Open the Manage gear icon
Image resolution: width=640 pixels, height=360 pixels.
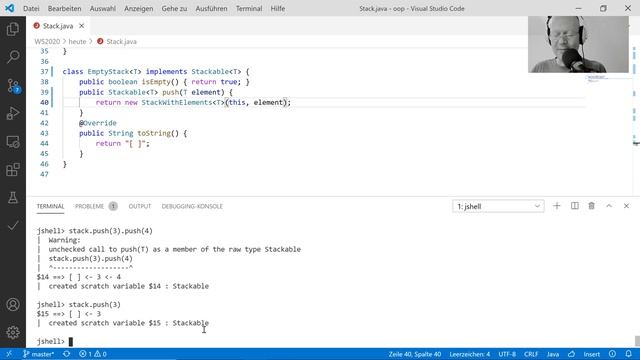tap(13, 332)
